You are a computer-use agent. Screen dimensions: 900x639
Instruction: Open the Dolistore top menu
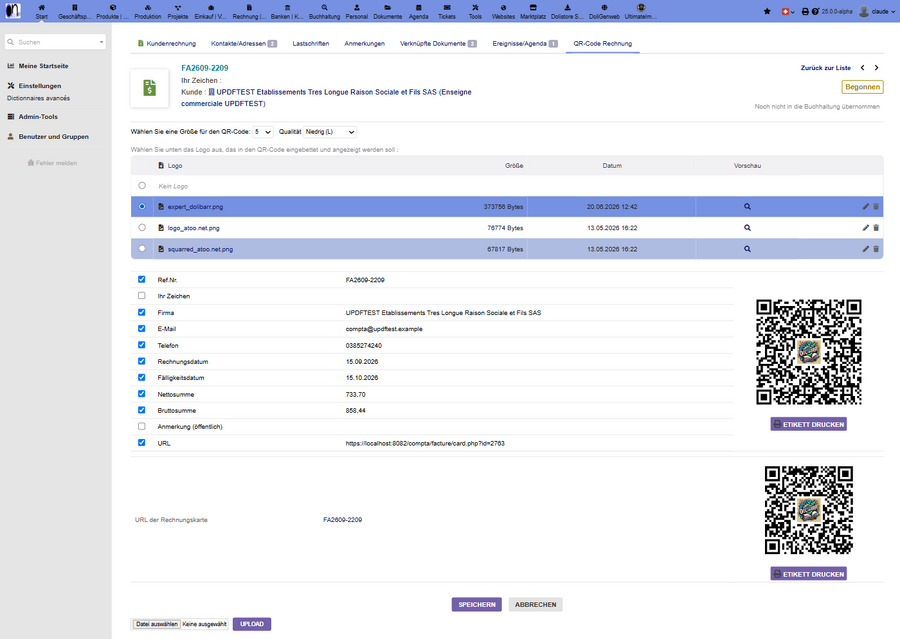click(x=567, y=11)
